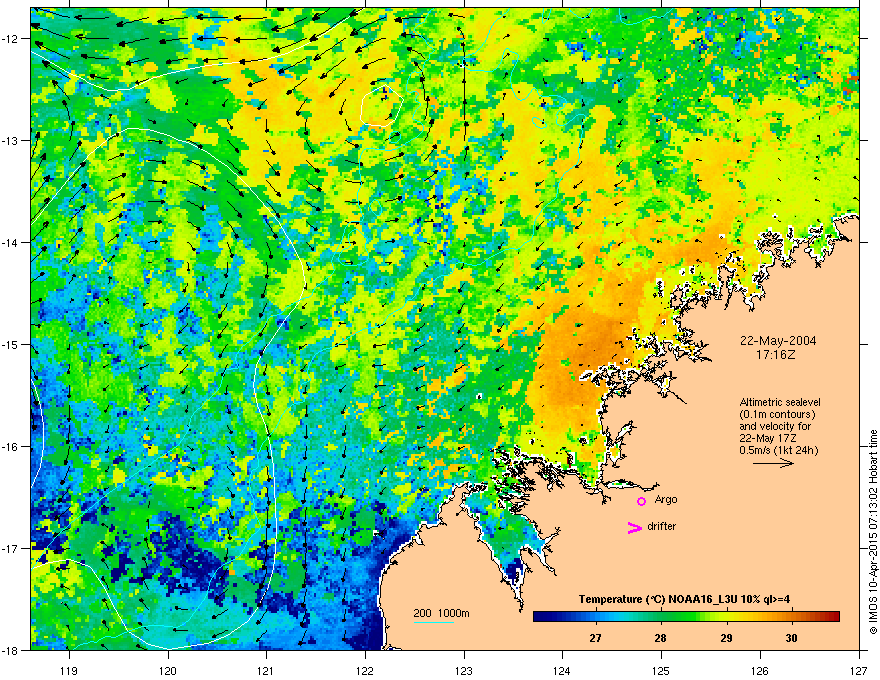Click the latitude -13 axis label
The width and height of the screenshot is (880, 680).
pyautogui.click(x=10, y=140)
